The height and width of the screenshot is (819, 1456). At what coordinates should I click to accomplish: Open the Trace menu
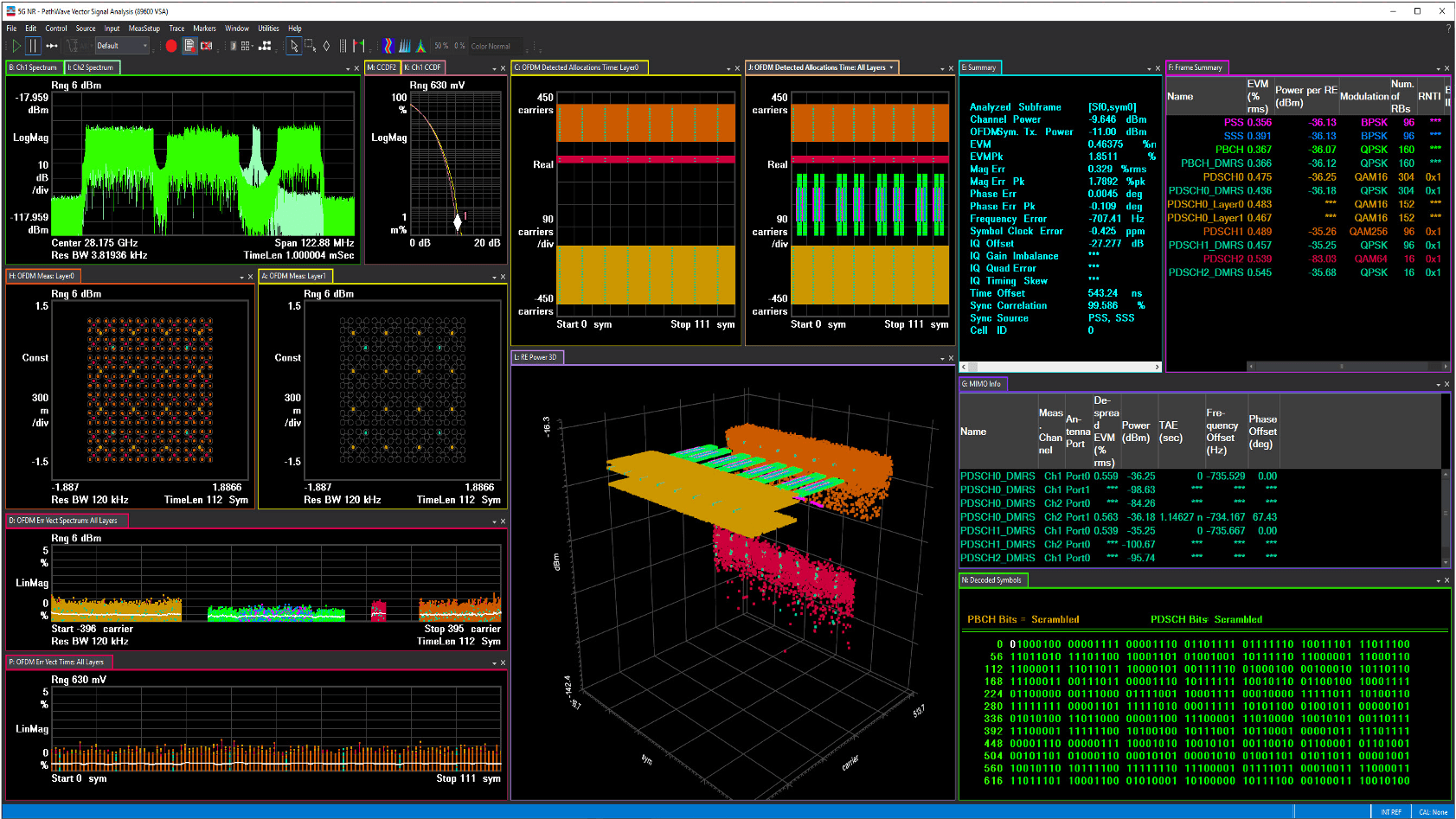pyautogui.click(x=176, y=28)
